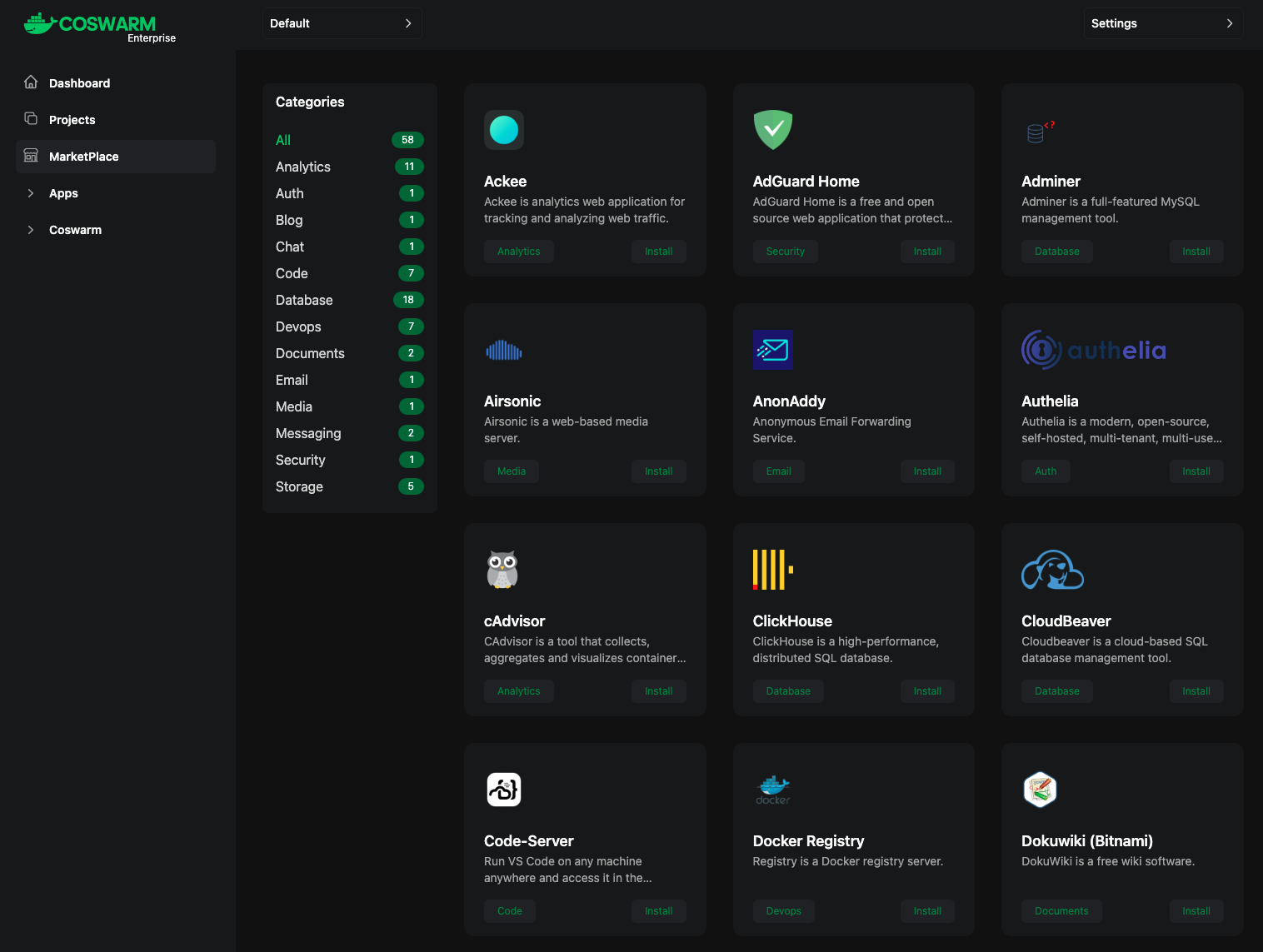Click the Database tag on Adminer card

[x=1057, y=252]
